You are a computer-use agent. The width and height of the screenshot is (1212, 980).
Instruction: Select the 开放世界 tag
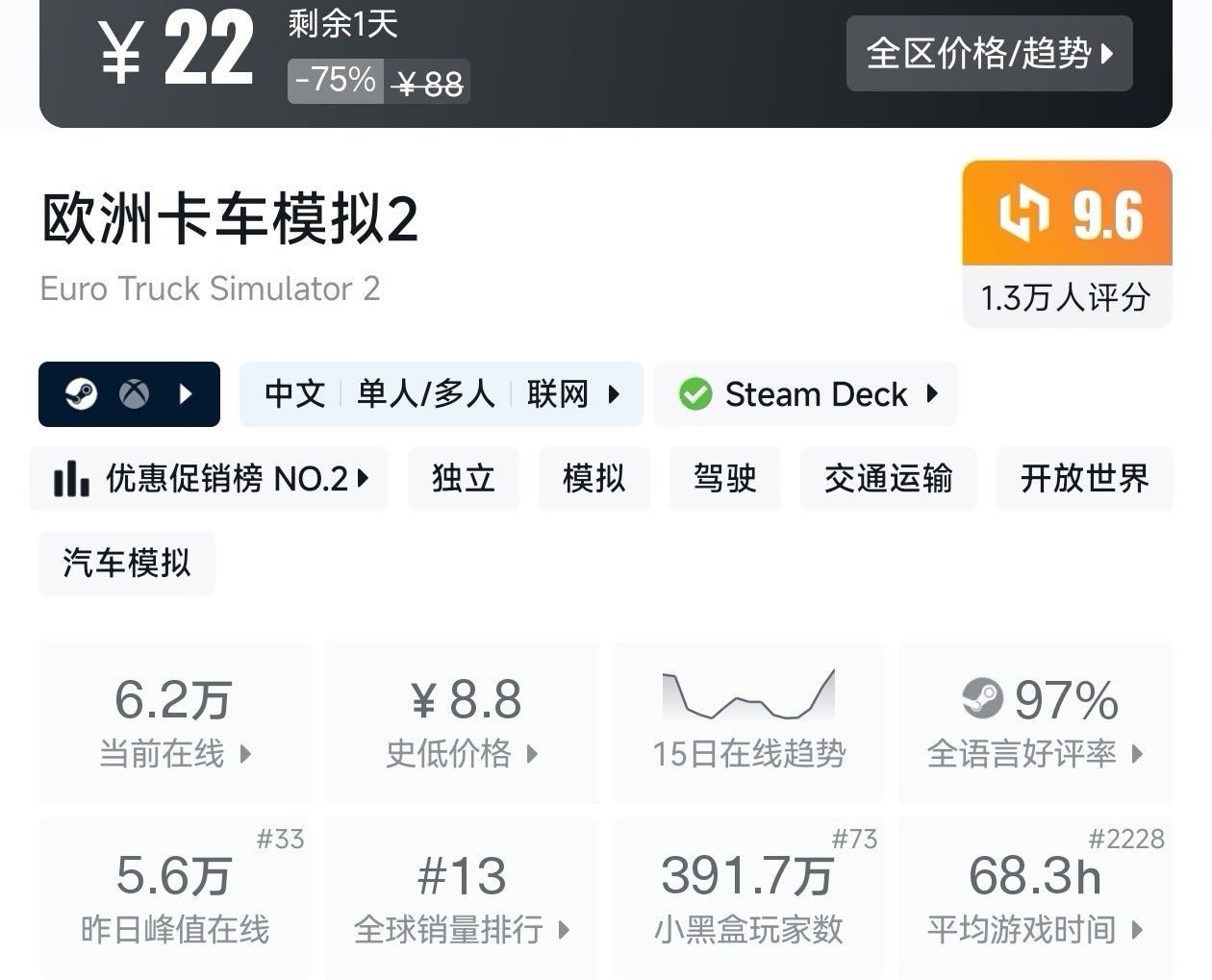[x=1084, y=478]
